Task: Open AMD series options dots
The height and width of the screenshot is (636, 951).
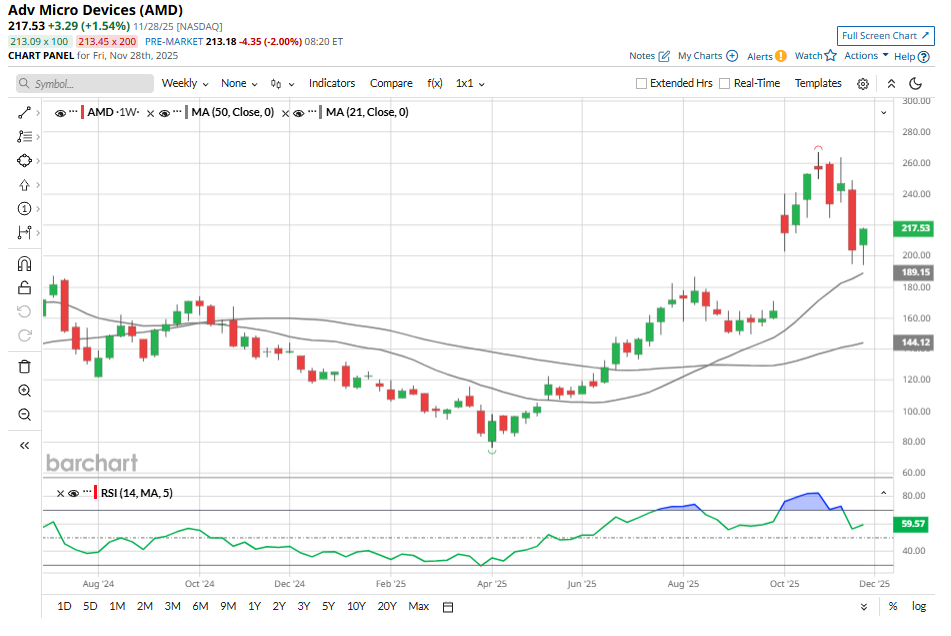Action: pyautogui.click(x=73, y=112)
